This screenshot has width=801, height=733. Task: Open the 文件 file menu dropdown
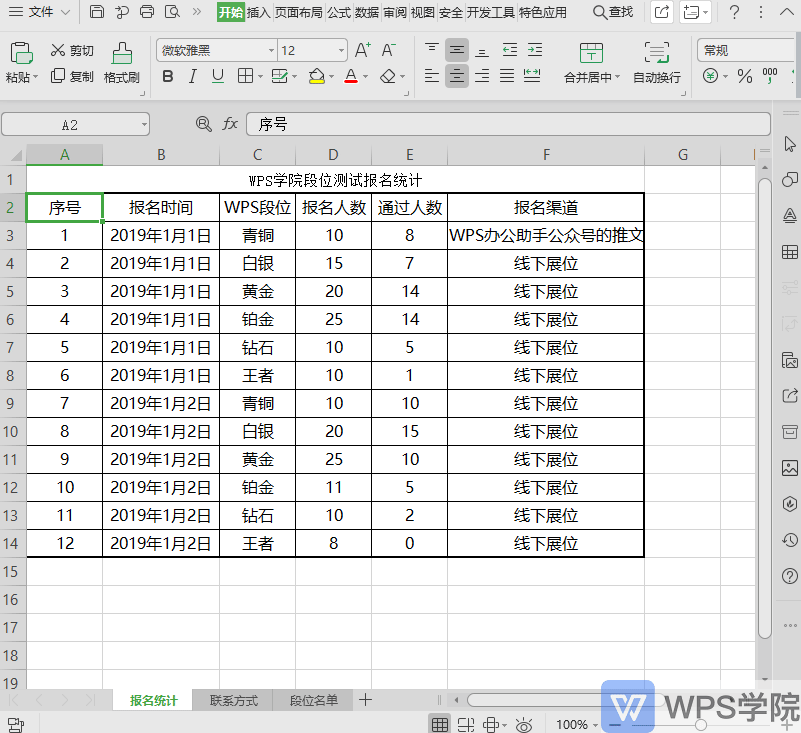click(39, 12)
